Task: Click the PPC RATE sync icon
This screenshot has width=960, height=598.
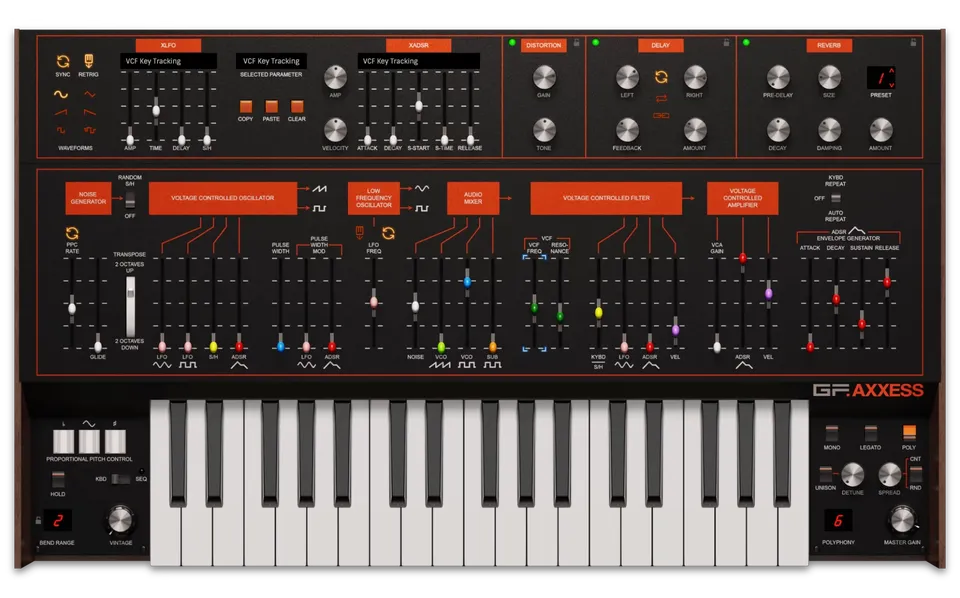Action: 72,233
